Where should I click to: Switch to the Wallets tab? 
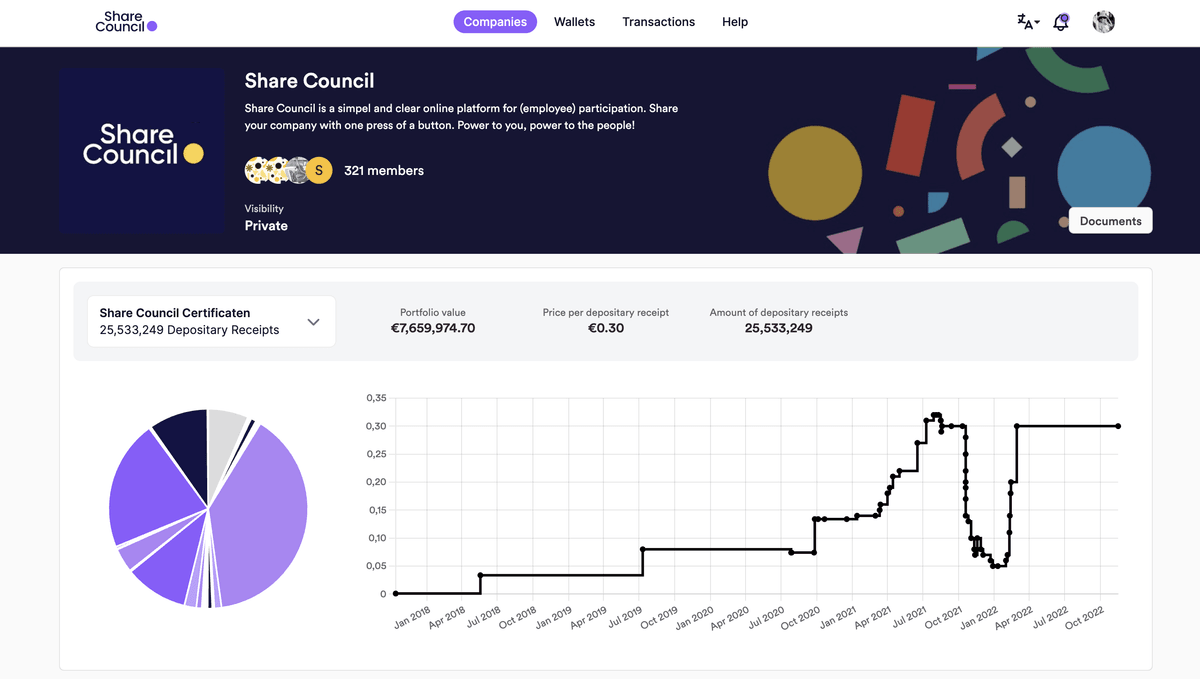[x=574, y=22]
